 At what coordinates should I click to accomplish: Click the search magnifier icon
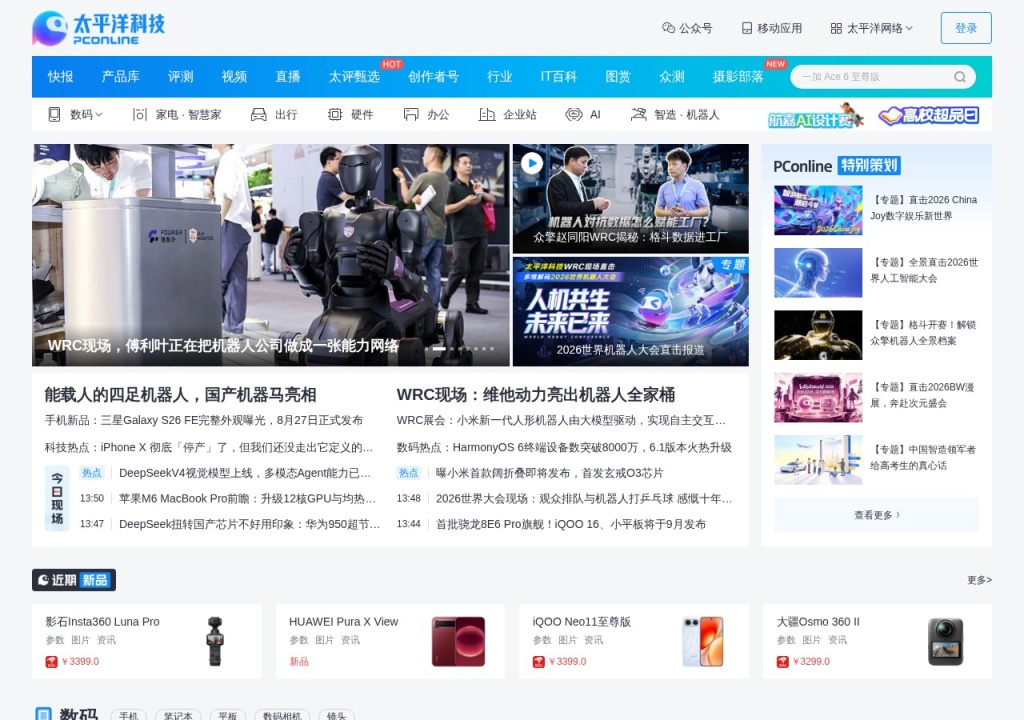959,76
